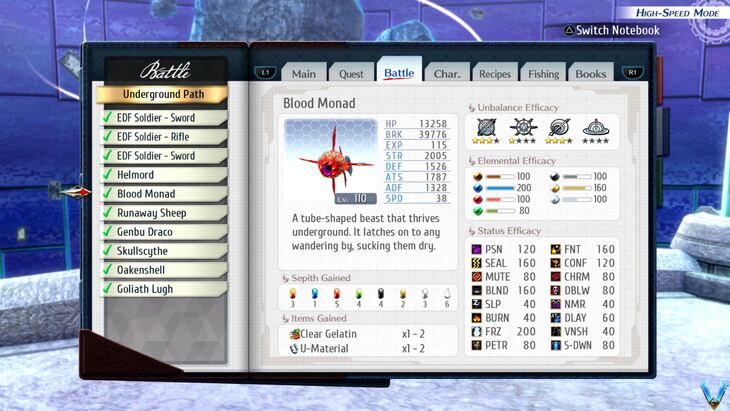The width and height of the screenshot is (730, 411).
Task: Select the Helmord enemy entry
Action: [164, 175]
